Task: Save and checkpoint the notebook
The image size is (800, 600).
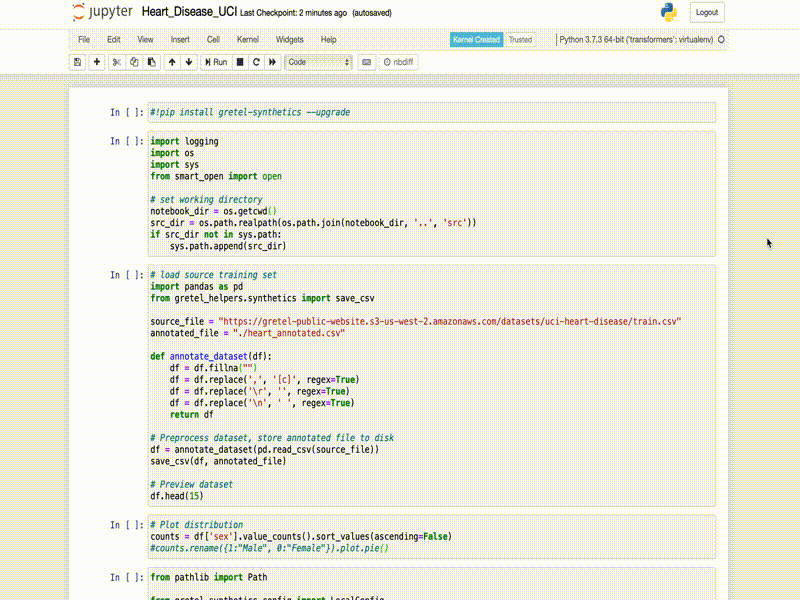Action: (78, 62)
